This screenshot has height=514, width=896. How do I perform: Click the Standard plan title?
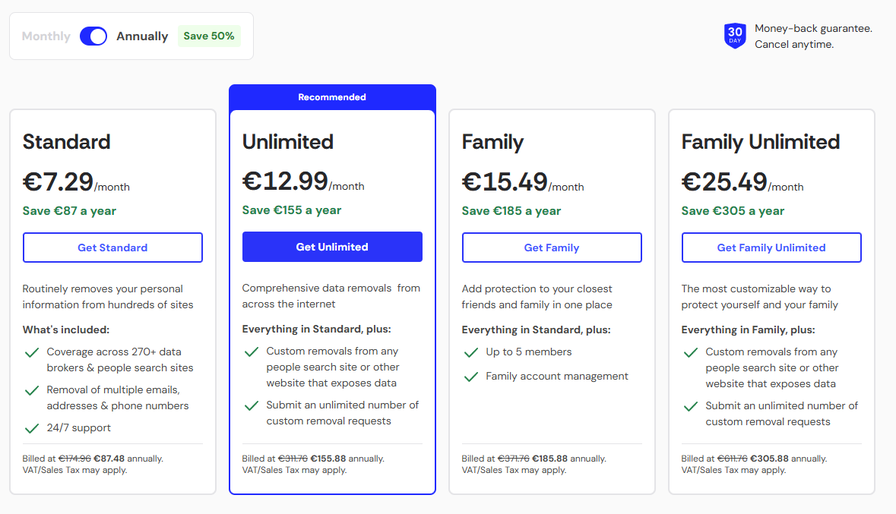tap(66, 142)
